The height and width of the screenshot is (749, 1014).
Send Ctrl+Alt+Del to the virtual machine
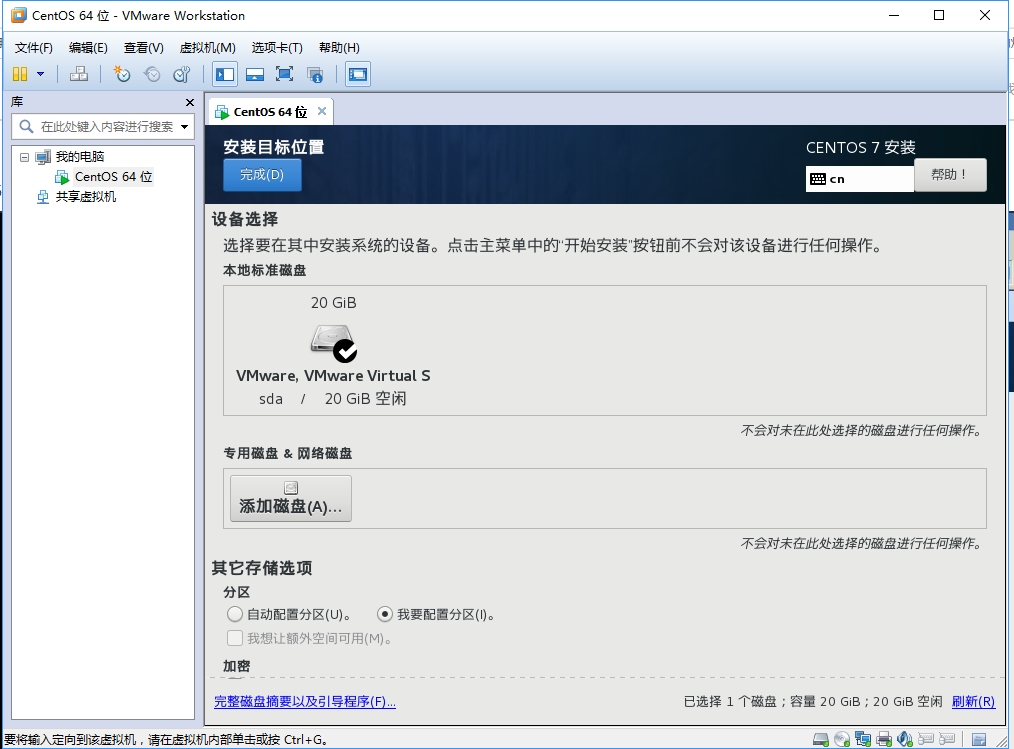tap(79, 74)
